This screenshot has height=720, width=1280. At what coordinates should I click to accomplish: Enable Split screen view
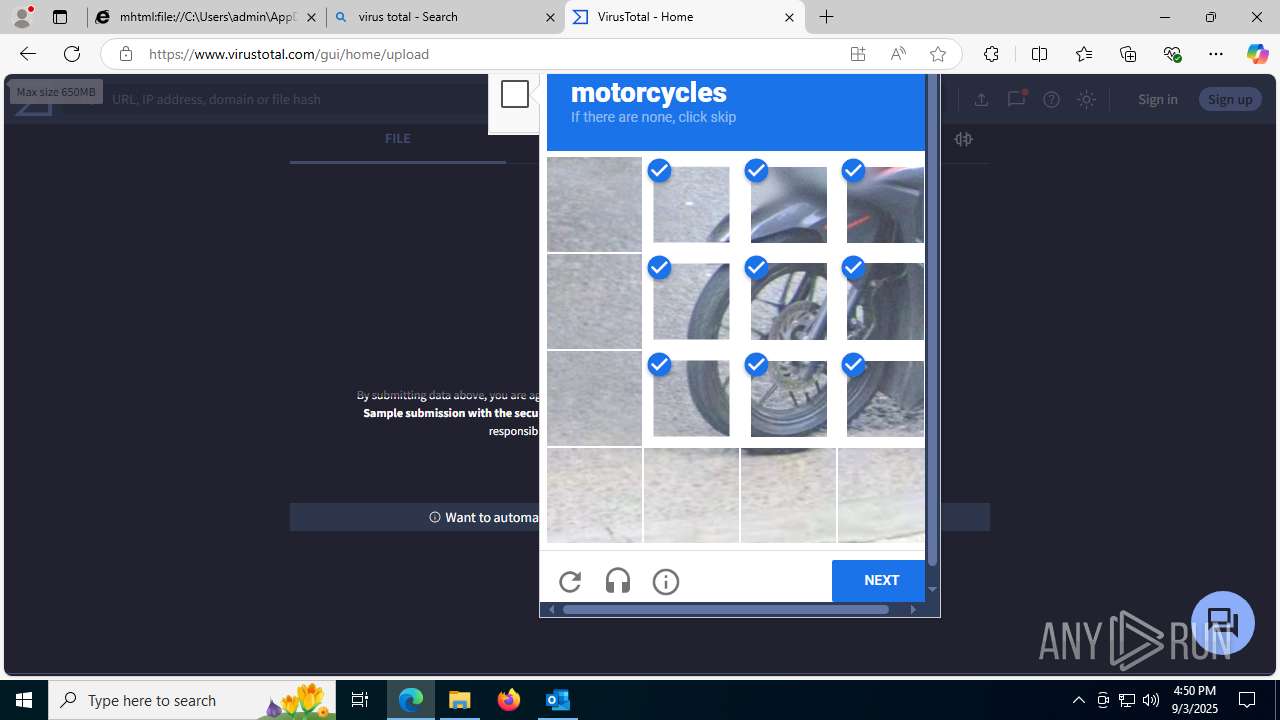(x=1039, y=54)
